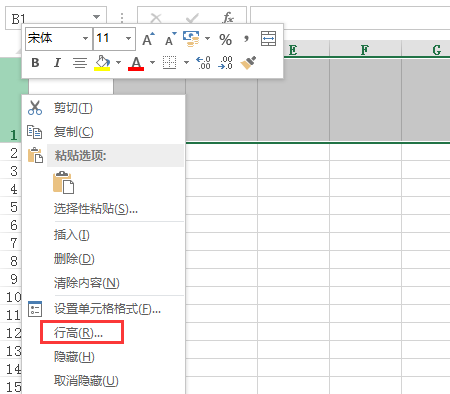Apply yellow fill color bucket
The image size is (450, 394).
[x=102, y=63]
